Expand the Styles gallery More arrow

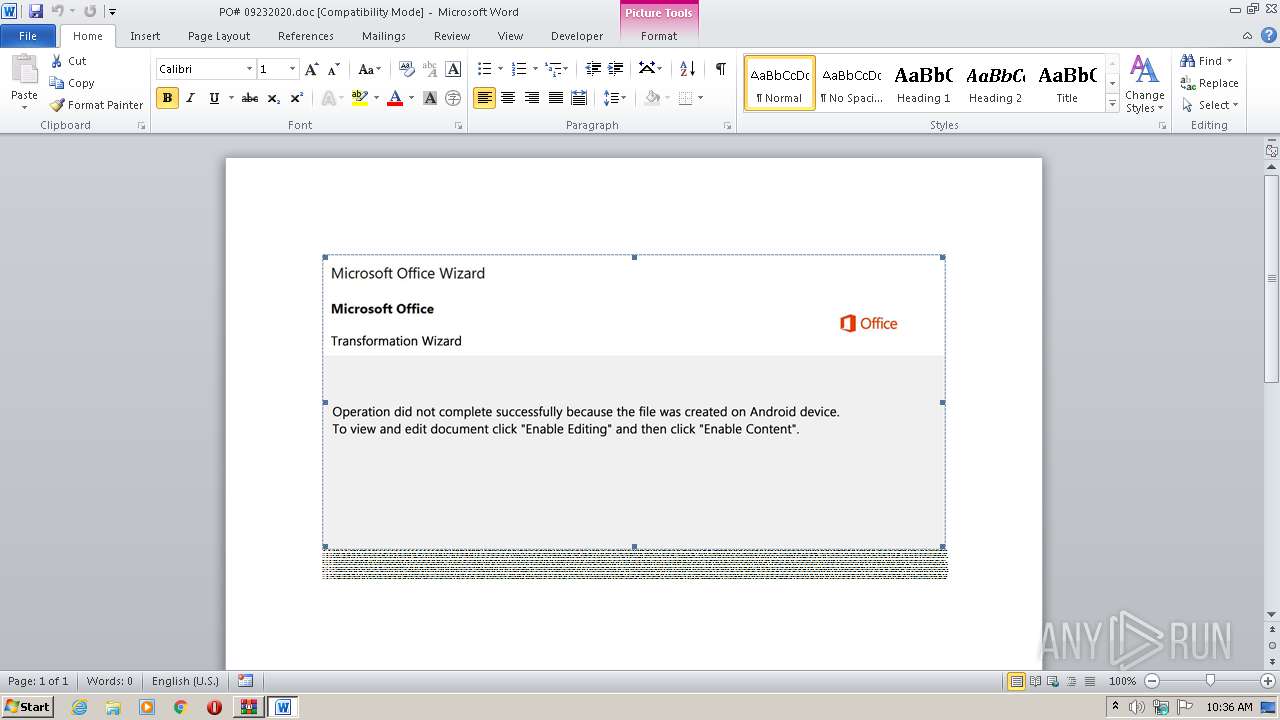tap(1112, 104)
